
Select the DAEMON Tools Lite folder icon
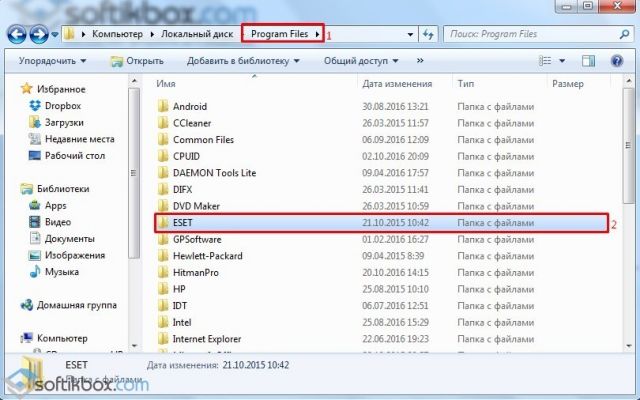[163, 173]
